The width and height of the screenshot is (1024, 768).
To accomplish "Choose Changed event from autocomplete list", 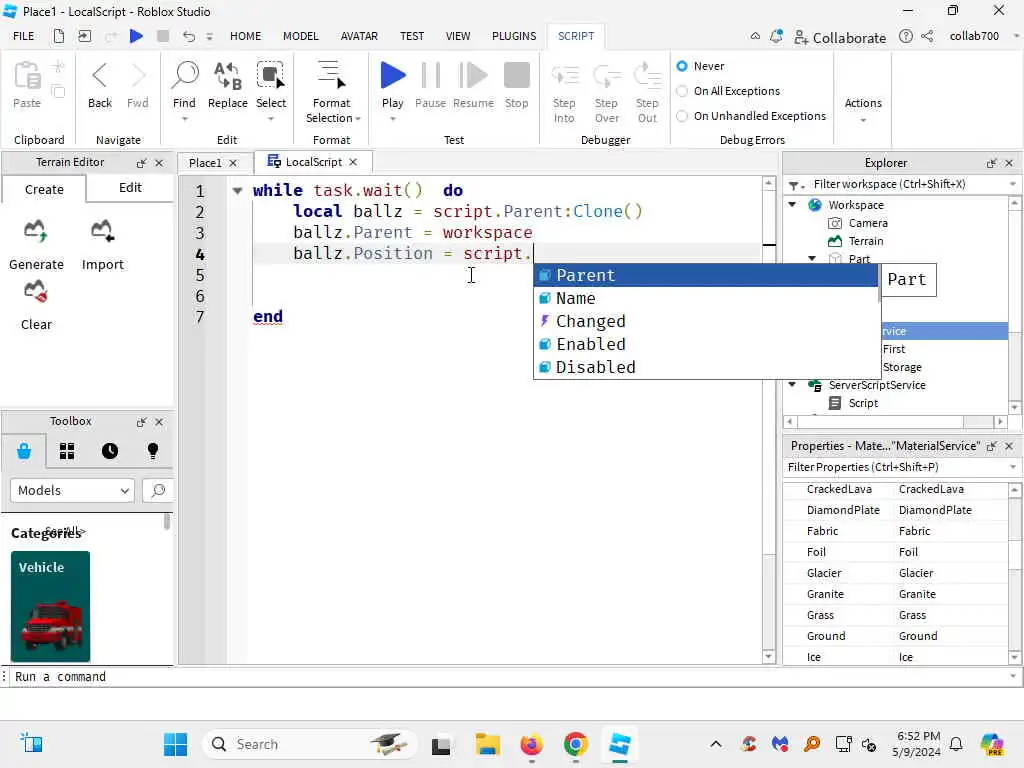I will pos(706,321).
